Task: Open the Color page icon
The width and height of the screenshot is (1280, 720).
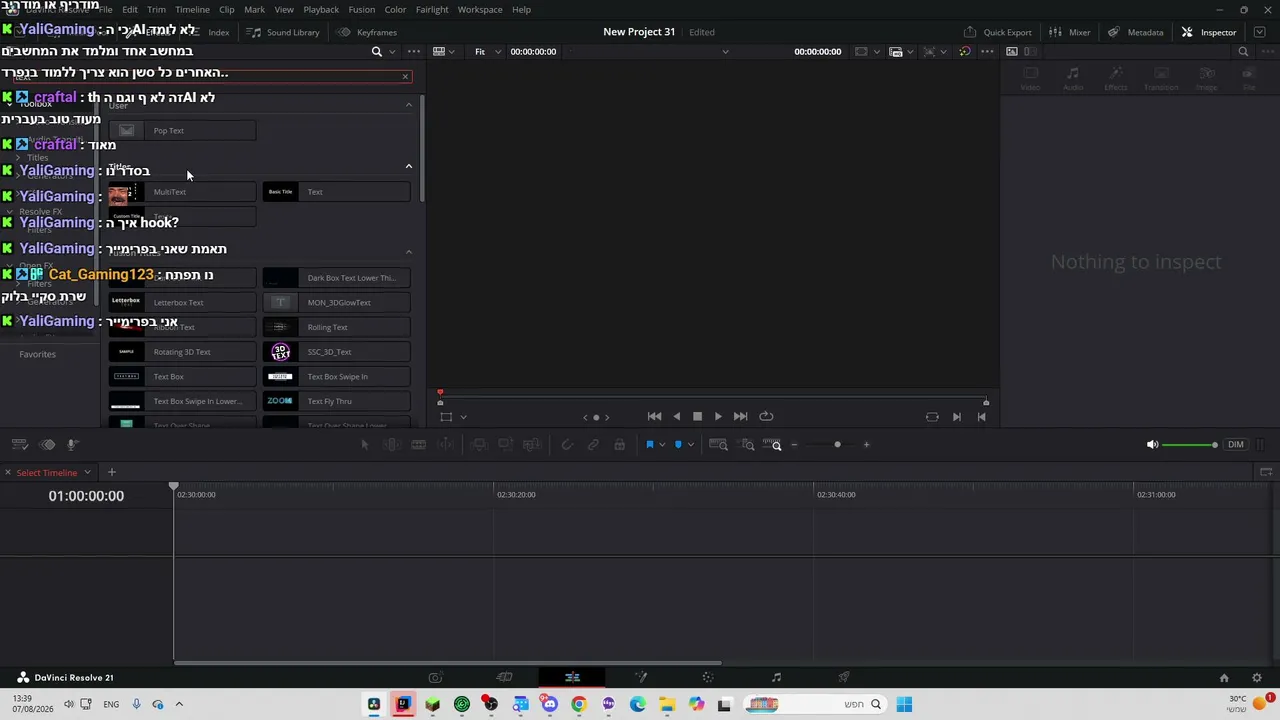Action: [708, 677]
